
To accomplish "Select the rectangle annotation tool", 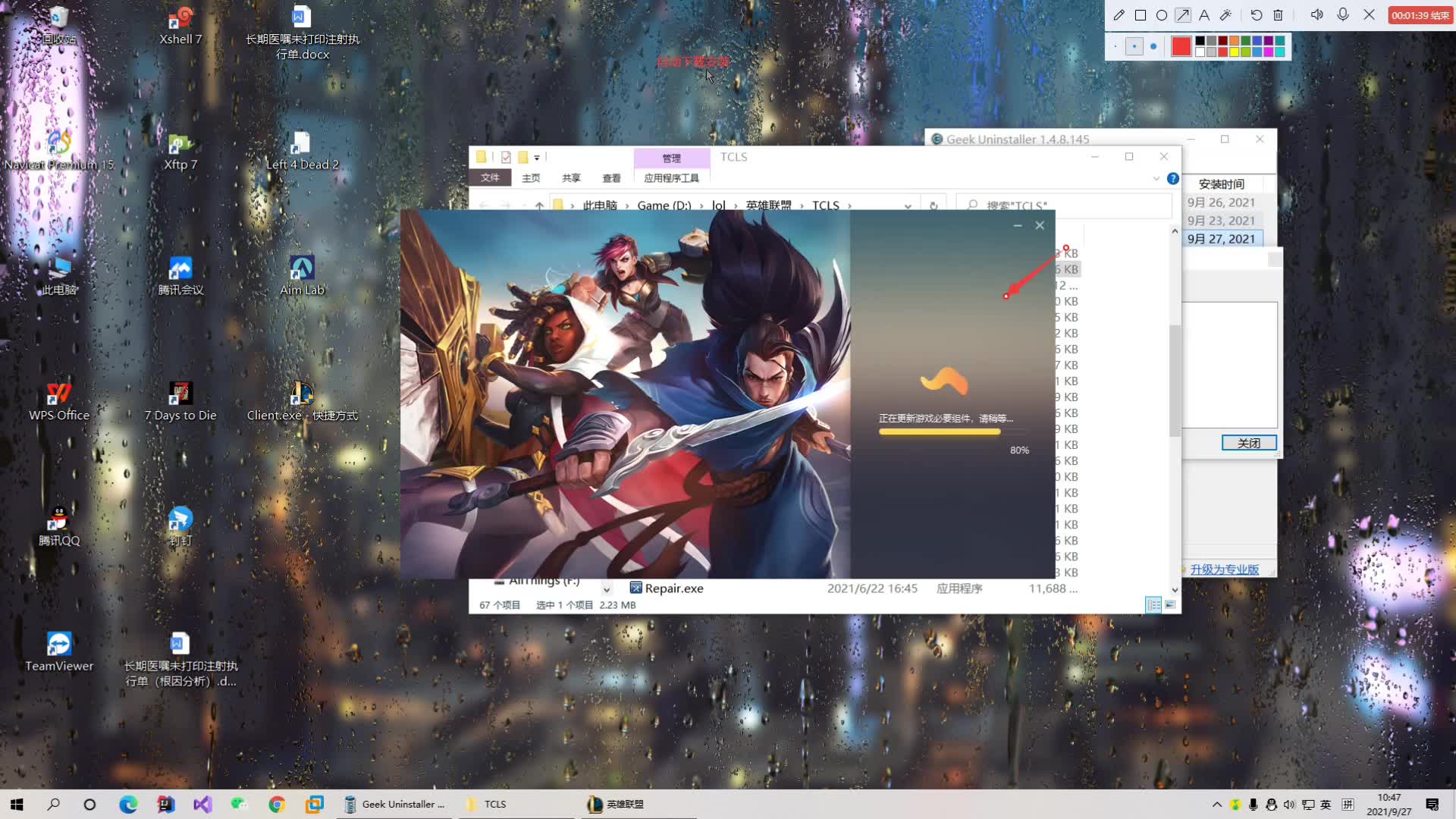I will 1140,15.
